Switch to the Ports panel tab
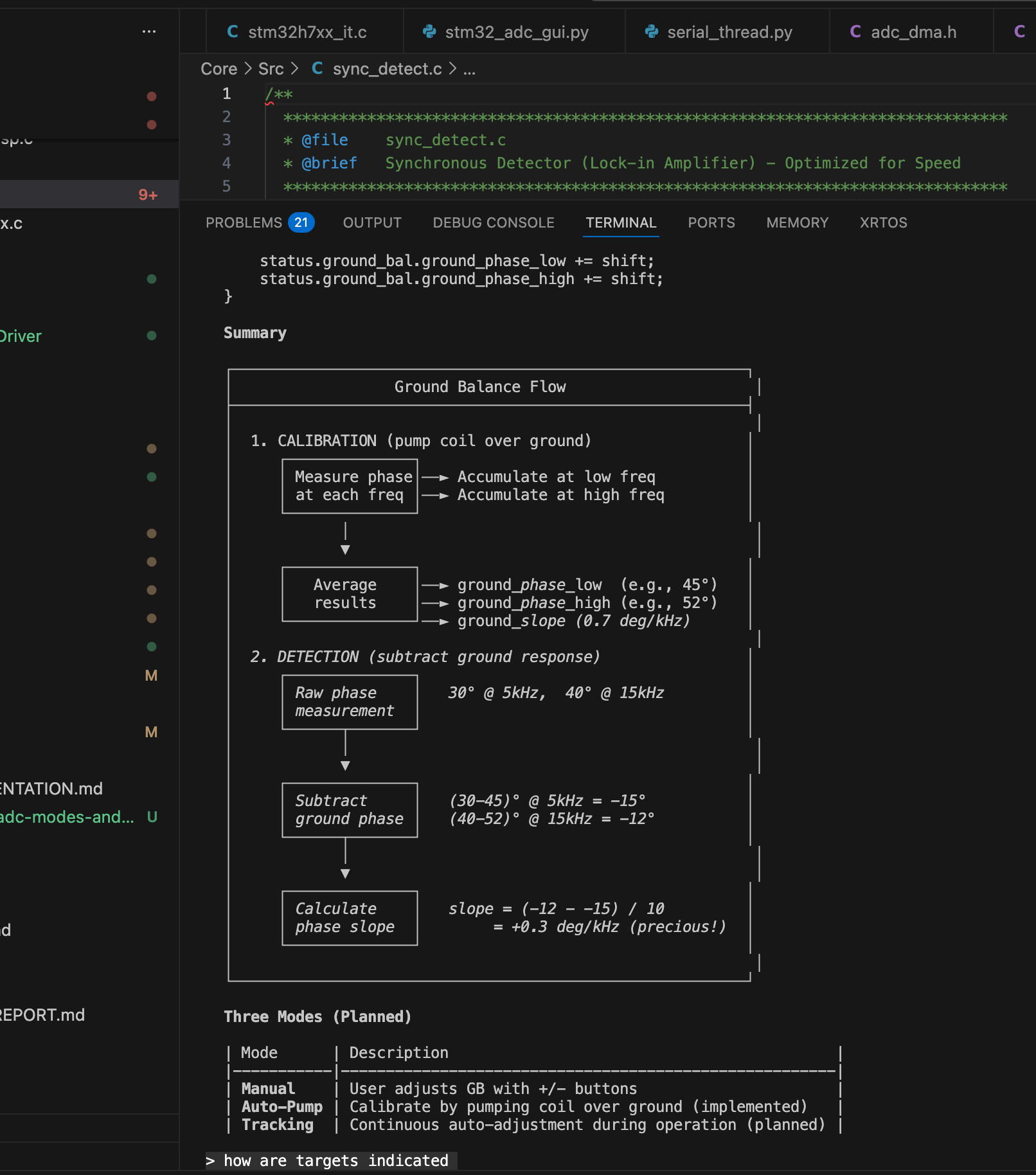Image resolution: width=1036 pixels, height=1175 pixels. (x=711, y=222)
